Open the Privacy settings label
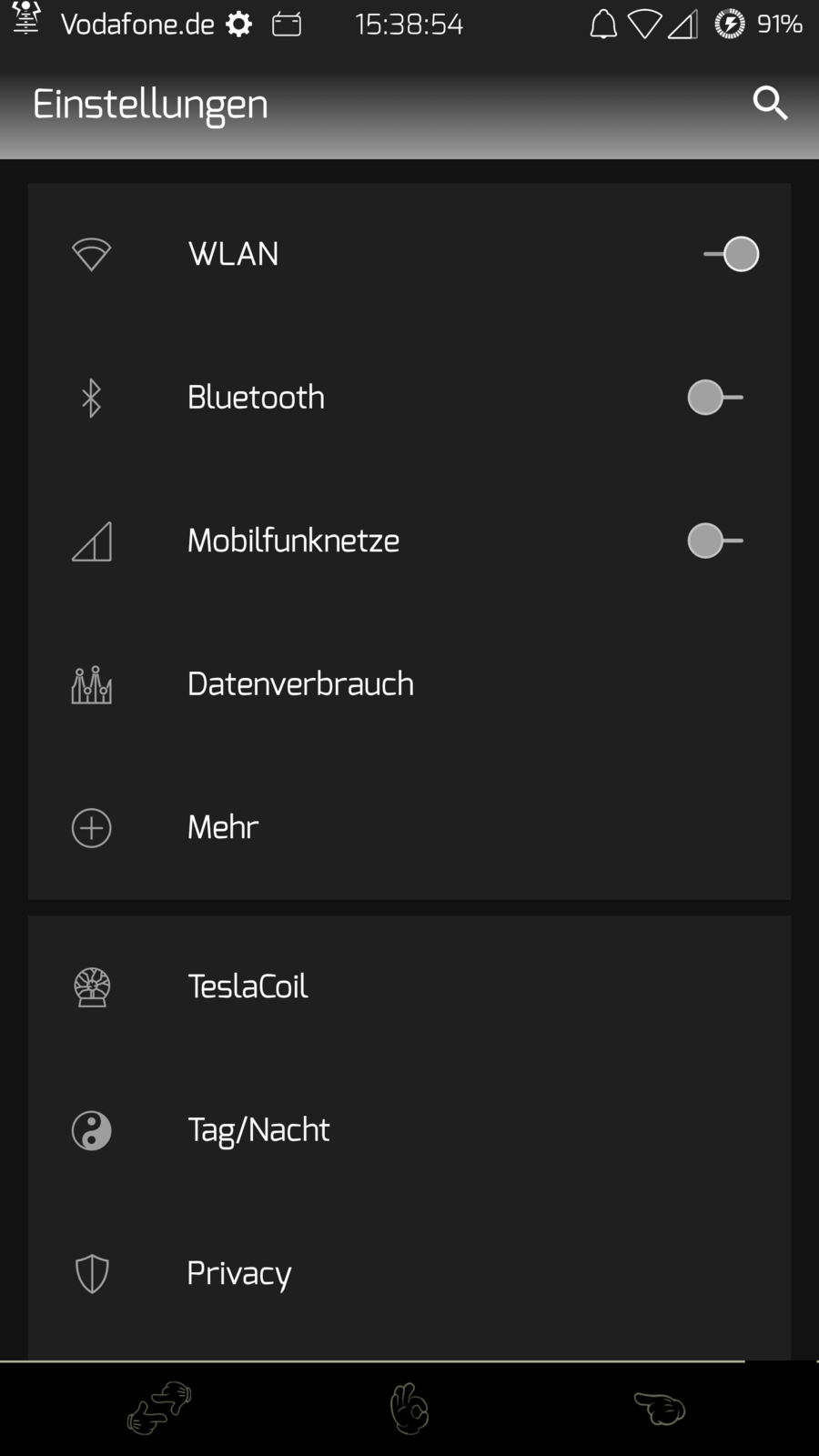Image resolution: width=819 pixels, height=1456 pixels. click(x=239, y=1274)
